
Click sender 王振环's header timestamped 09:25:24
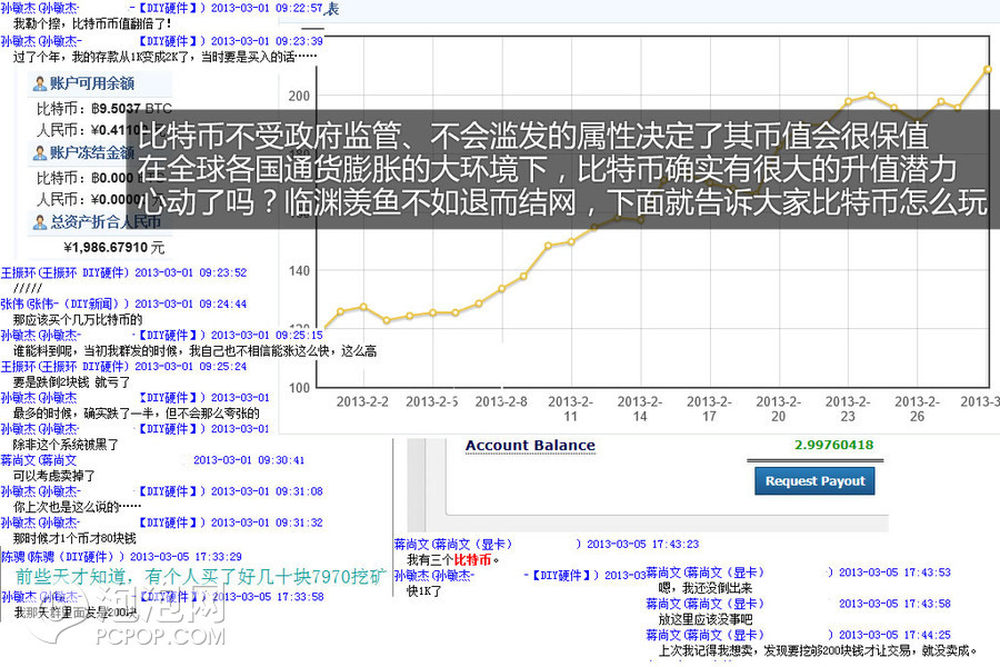tap(124, 367)
